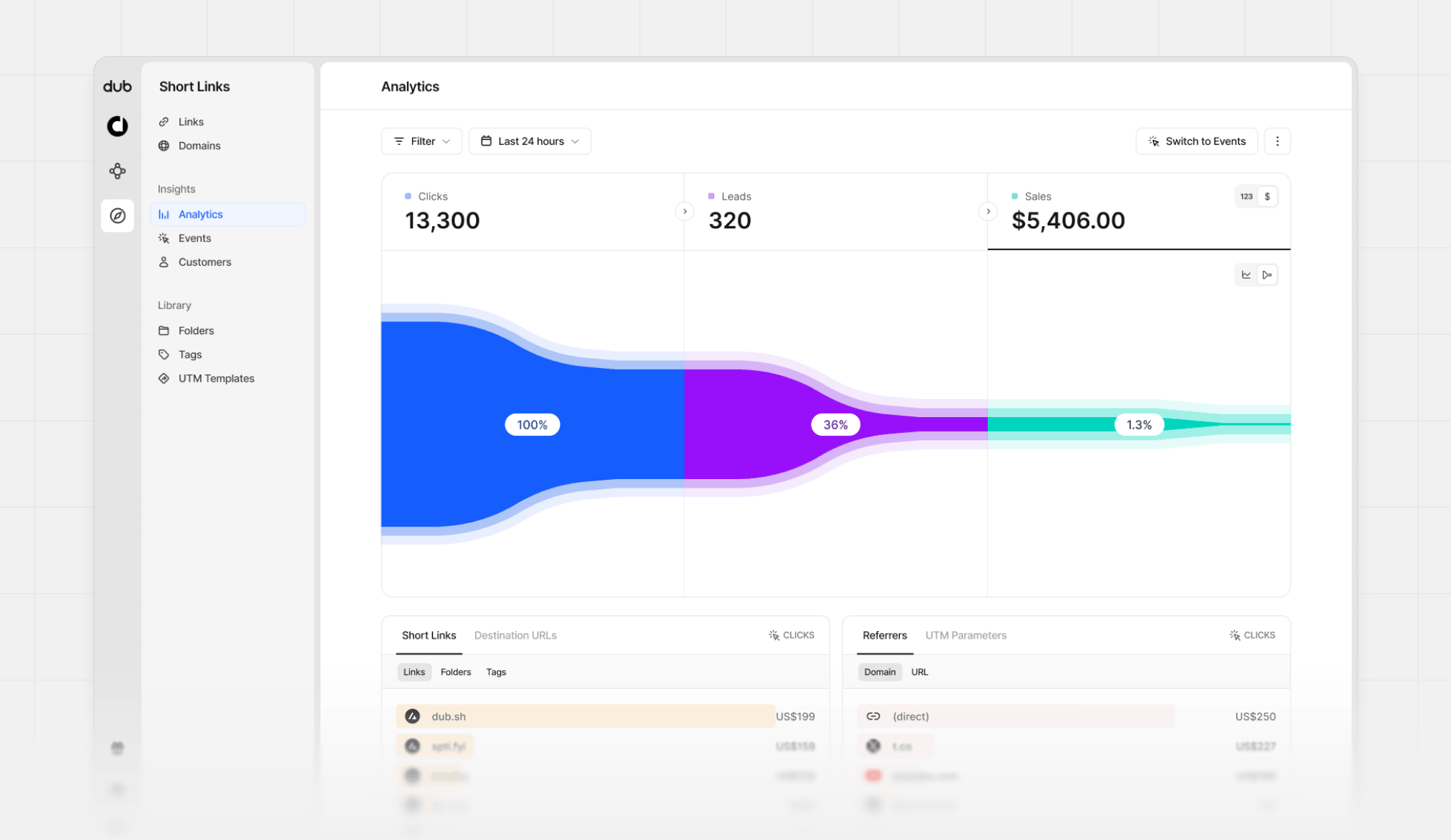This screenshot has height=840, width=1451.
Task: Open the three-dot more options menu
Action: [1277, 141]
